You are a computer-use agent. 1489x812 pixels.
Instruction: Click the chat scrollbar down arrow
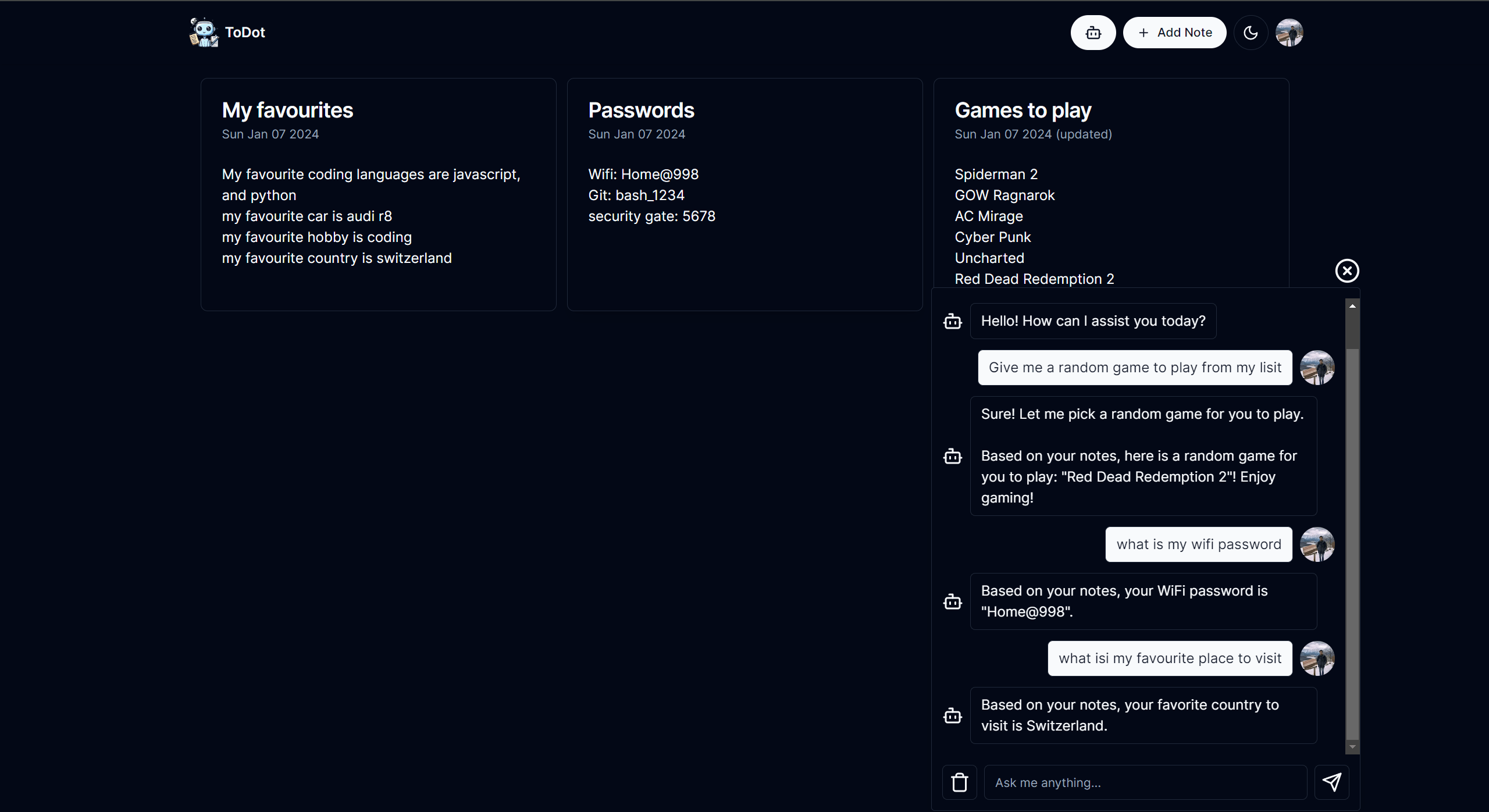coord(1352,747)
